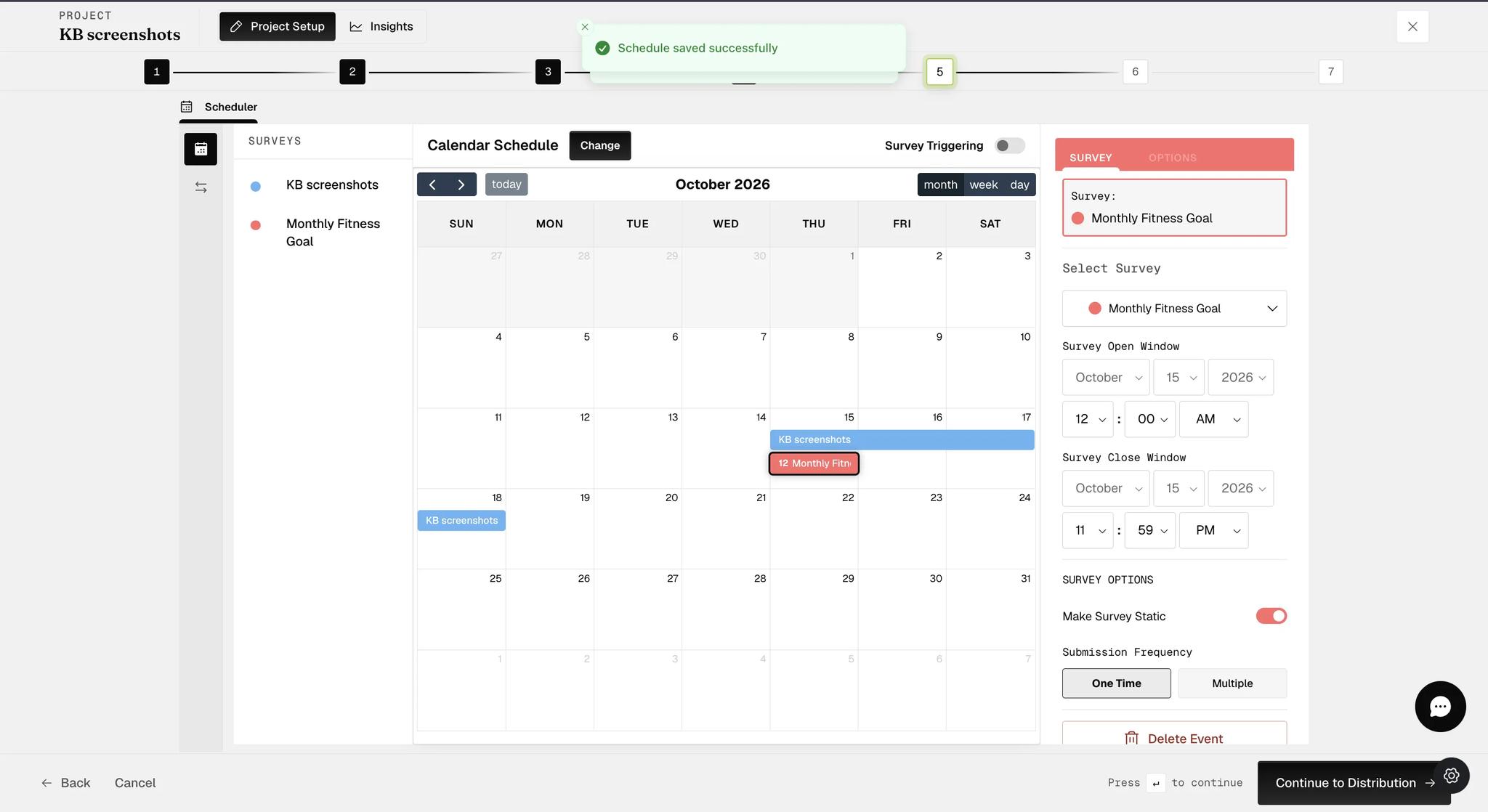Switch to the SURVEY tab
The width and height of the screenshot is (1488, 812).
1091,158
